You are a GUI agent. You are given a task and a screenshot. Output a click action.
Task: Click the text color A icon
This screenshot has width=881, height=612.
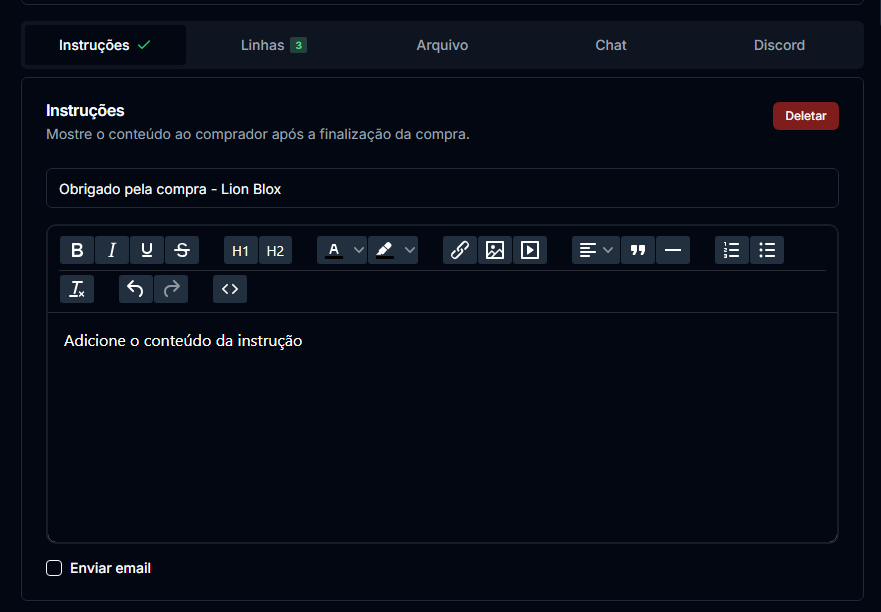tap(334, 250)
